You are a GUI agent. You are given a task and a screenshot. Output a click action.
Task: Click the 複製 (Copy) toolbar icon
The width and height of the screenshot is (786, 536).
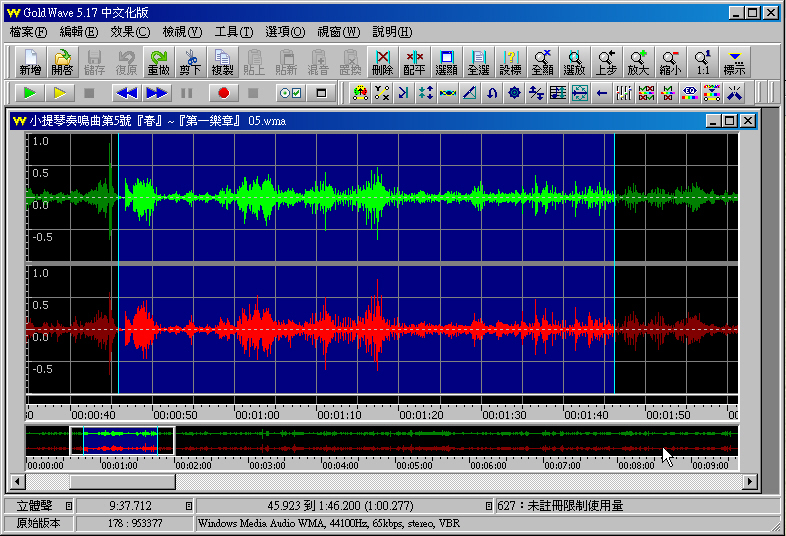pos(222,62)
